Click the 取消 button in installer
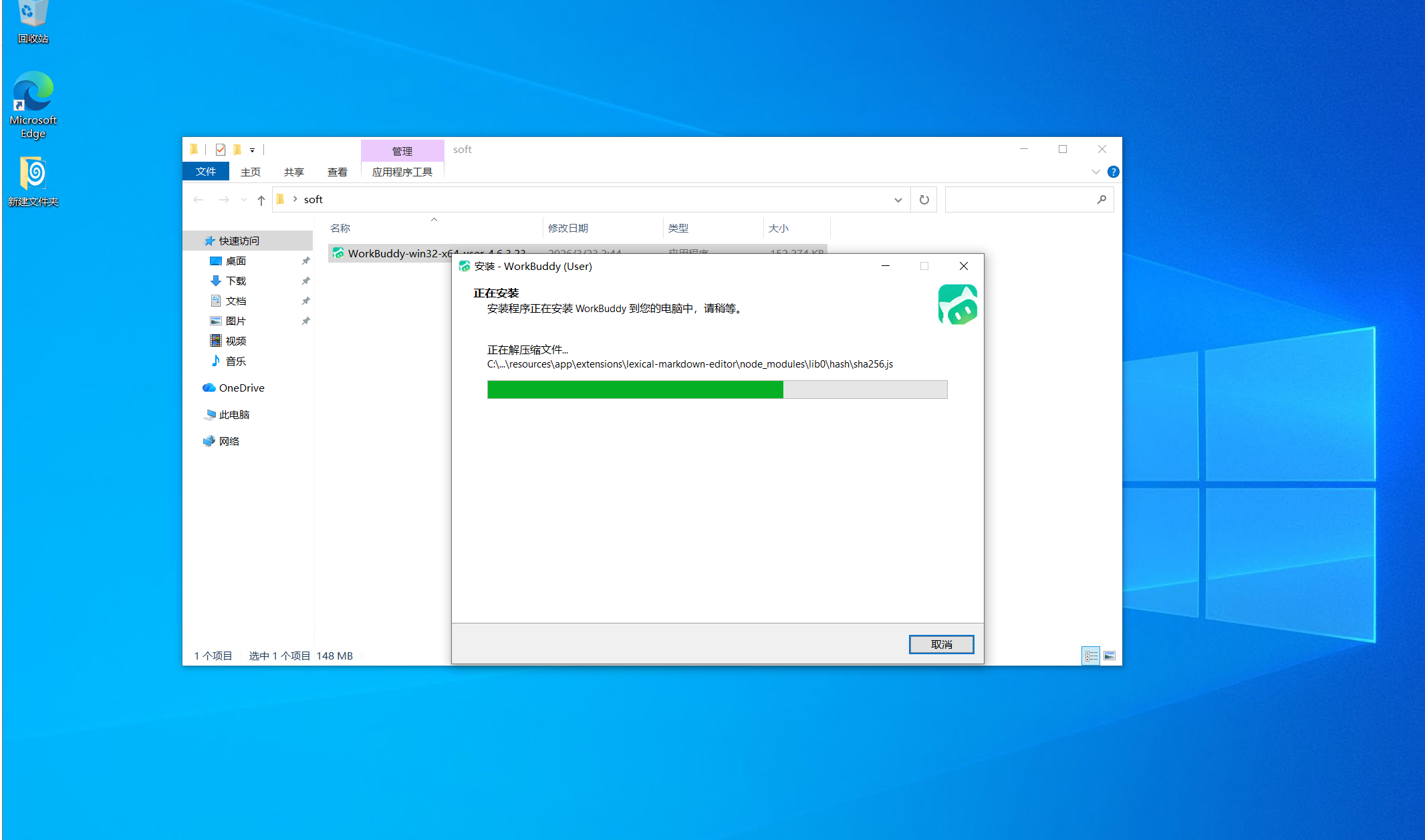Viewport: 1425px width, 840px height. pos(941,644)
